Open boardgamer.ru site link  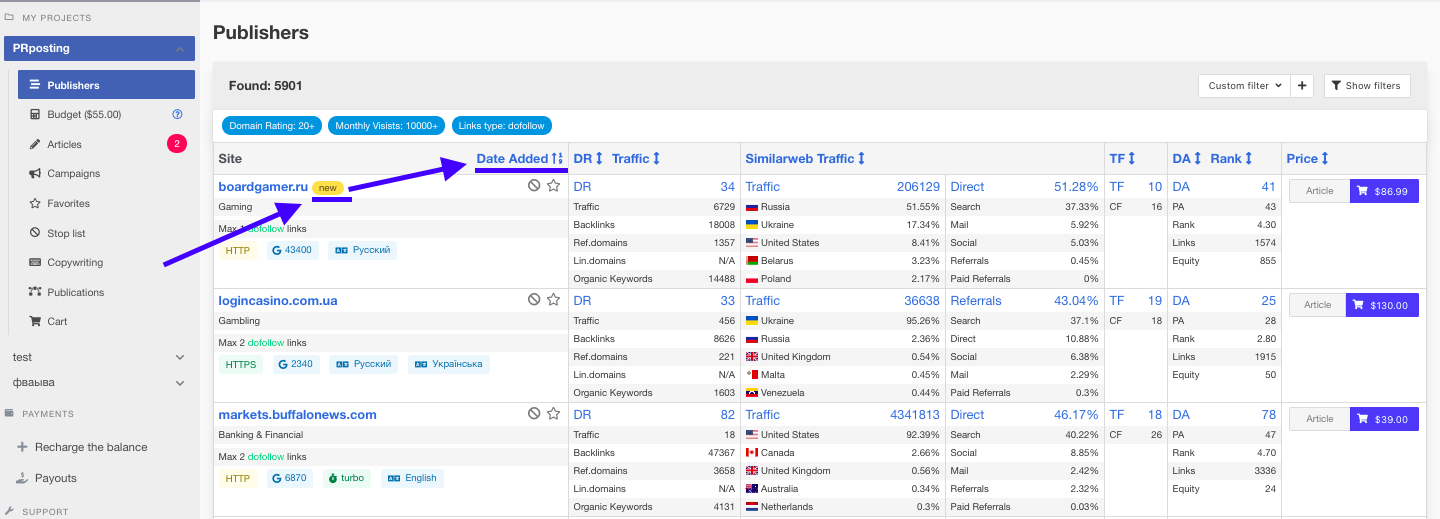click(x=263, y=186)
